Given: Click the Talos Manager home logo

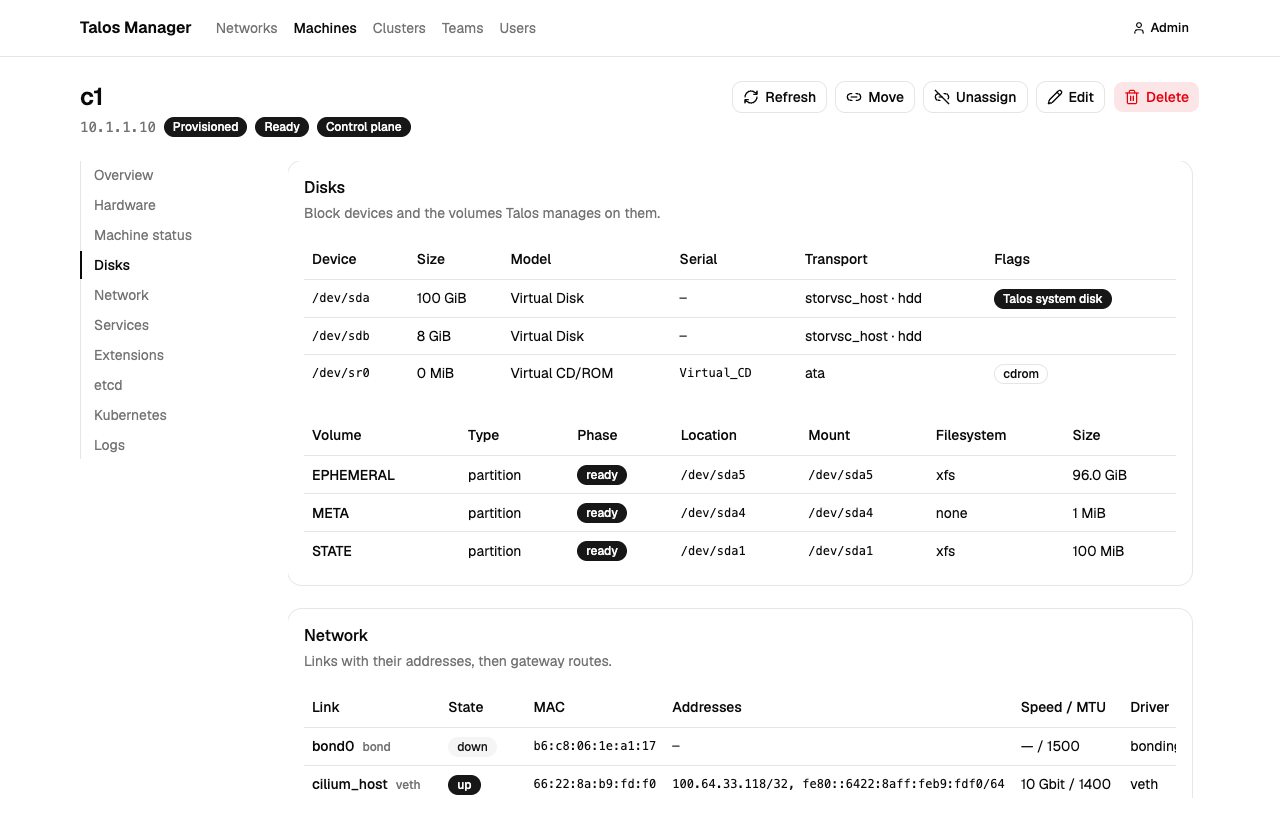Looking at the screenshot, I should click(x=135, y=28).
